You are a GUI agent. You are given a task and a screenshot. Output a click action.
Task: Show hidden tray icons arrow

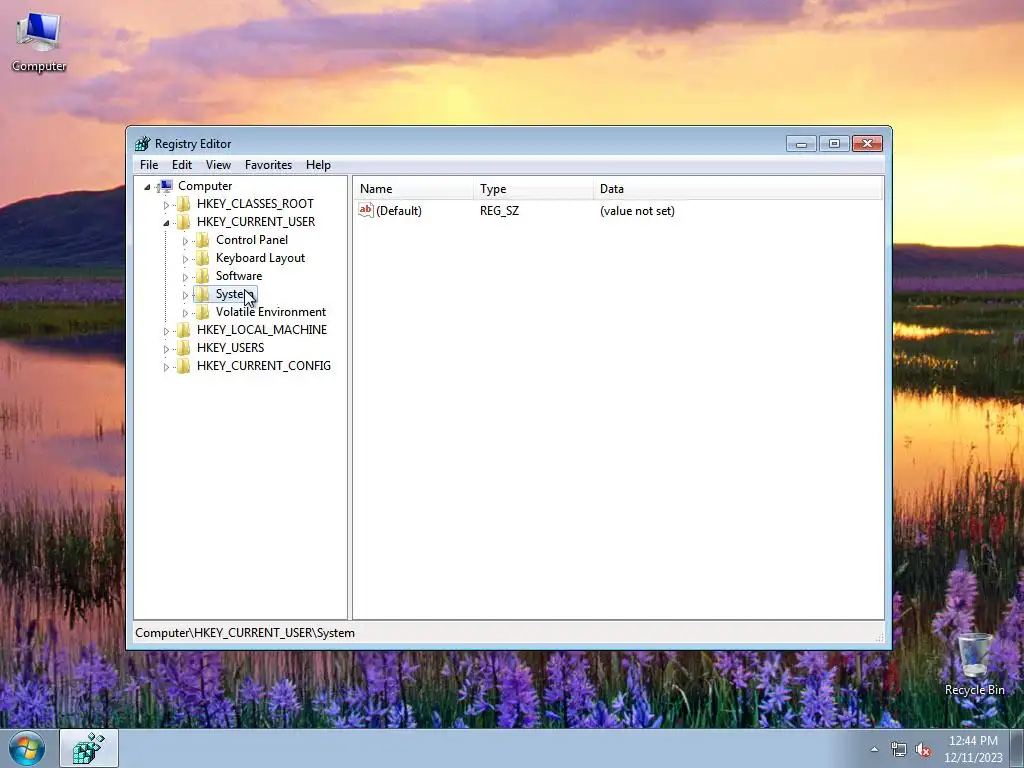click(874, 749)
